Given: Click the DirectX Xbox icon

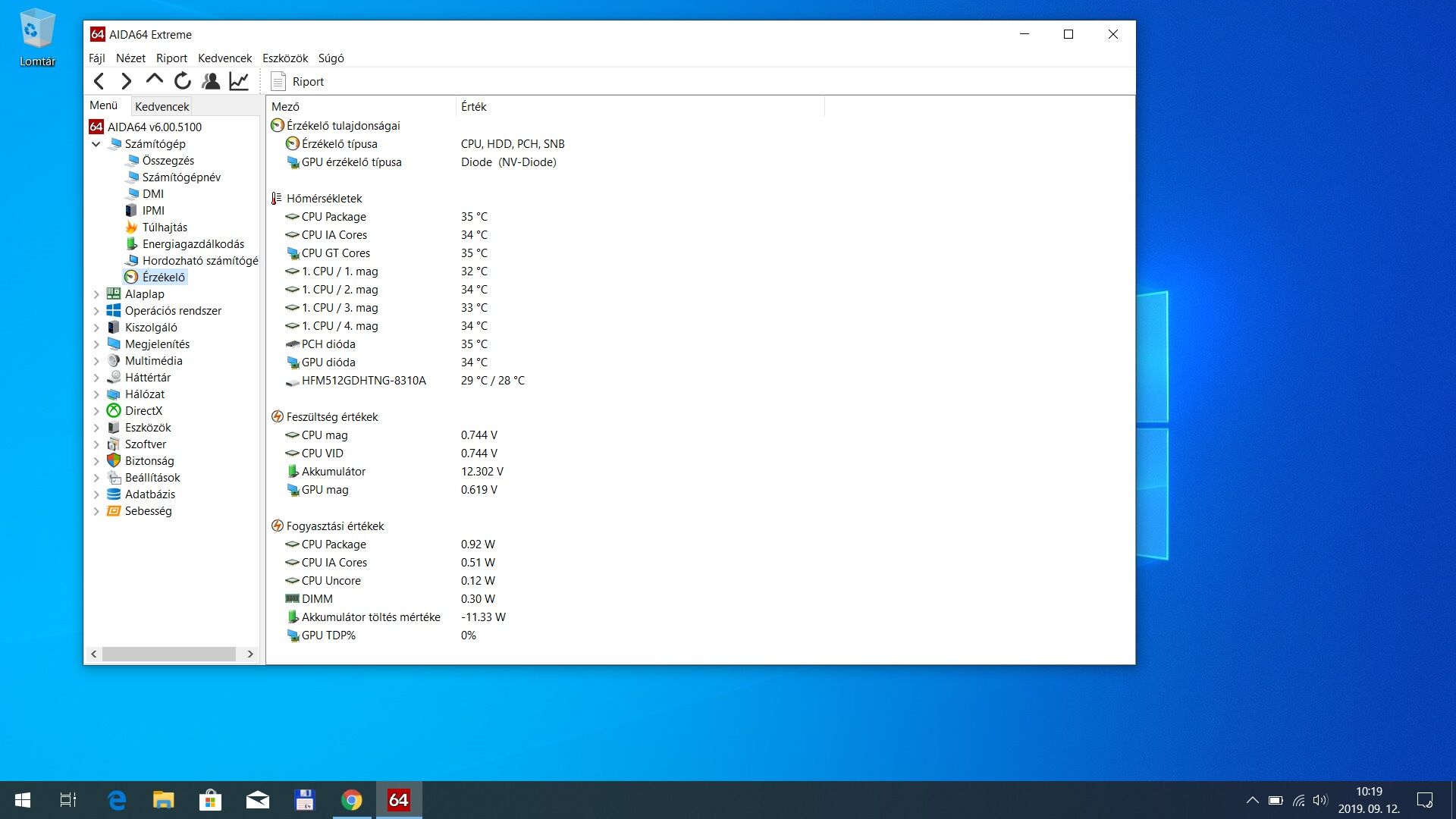Looking at the screenshot, I should (x=114, y=411).
